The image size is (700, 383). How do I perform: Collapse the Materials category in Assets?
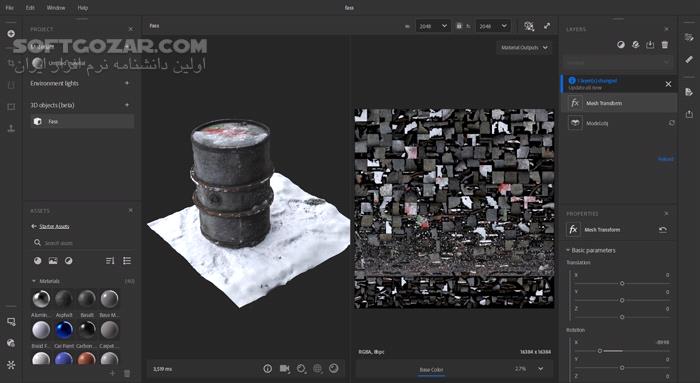click(x=33, y=281)
